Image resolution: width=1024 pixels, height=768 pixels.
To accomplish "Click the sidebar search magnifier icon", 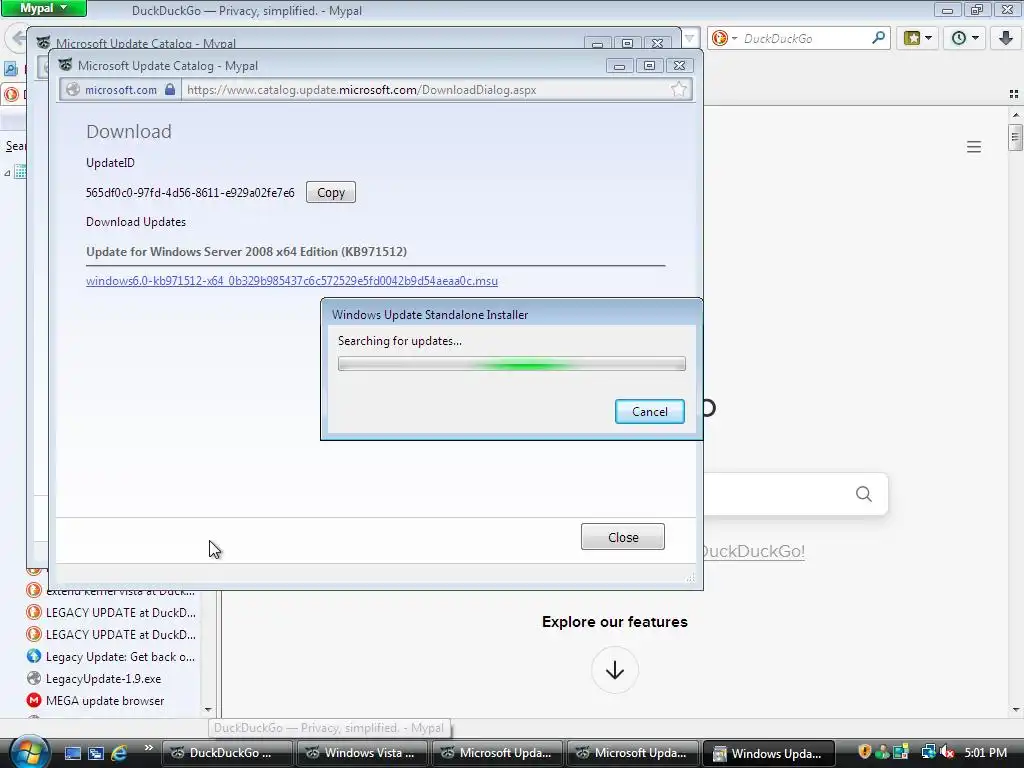I will [10, 68].
